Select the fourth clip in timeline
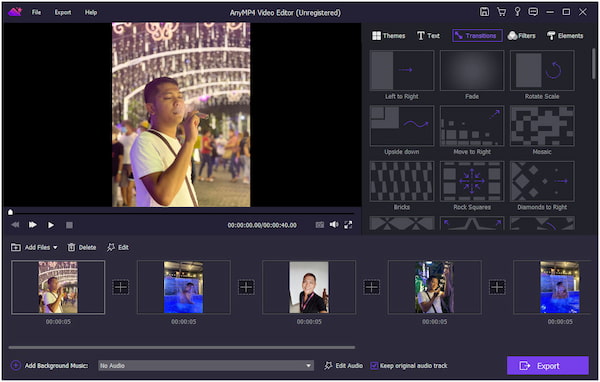Image resolution: width=600 pixels, height=382 pixels. [434, 287]
